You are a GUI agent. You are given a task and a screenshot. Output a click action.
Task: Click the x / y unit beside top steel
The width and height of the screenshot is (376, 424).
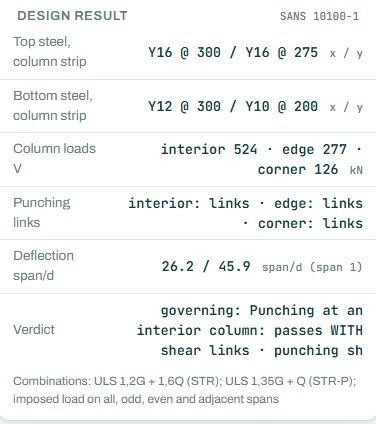coord(346,53)
